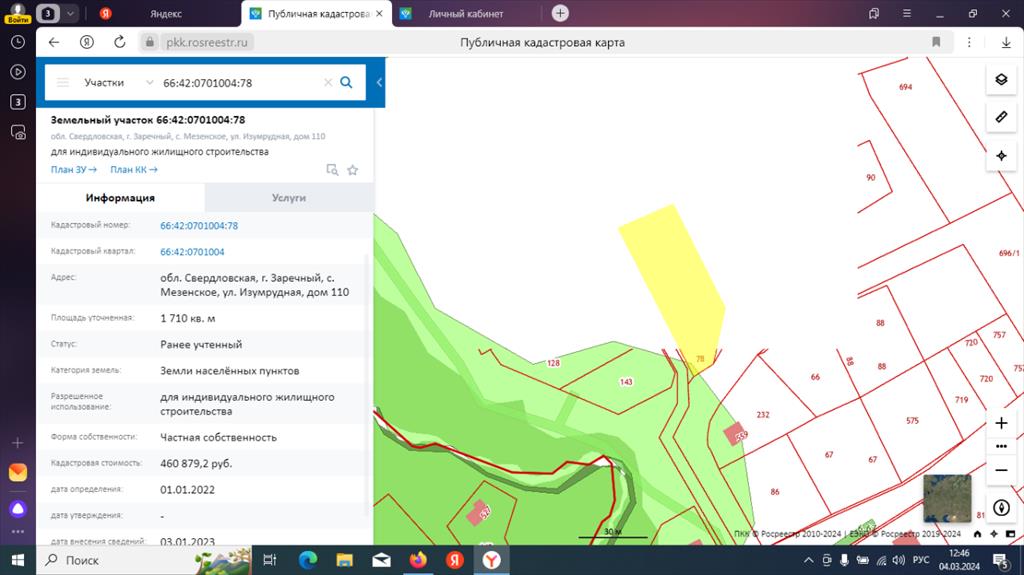1024x575 pixels.
Task: Open the three-dots map options
Action: (x=1001, y=446)
